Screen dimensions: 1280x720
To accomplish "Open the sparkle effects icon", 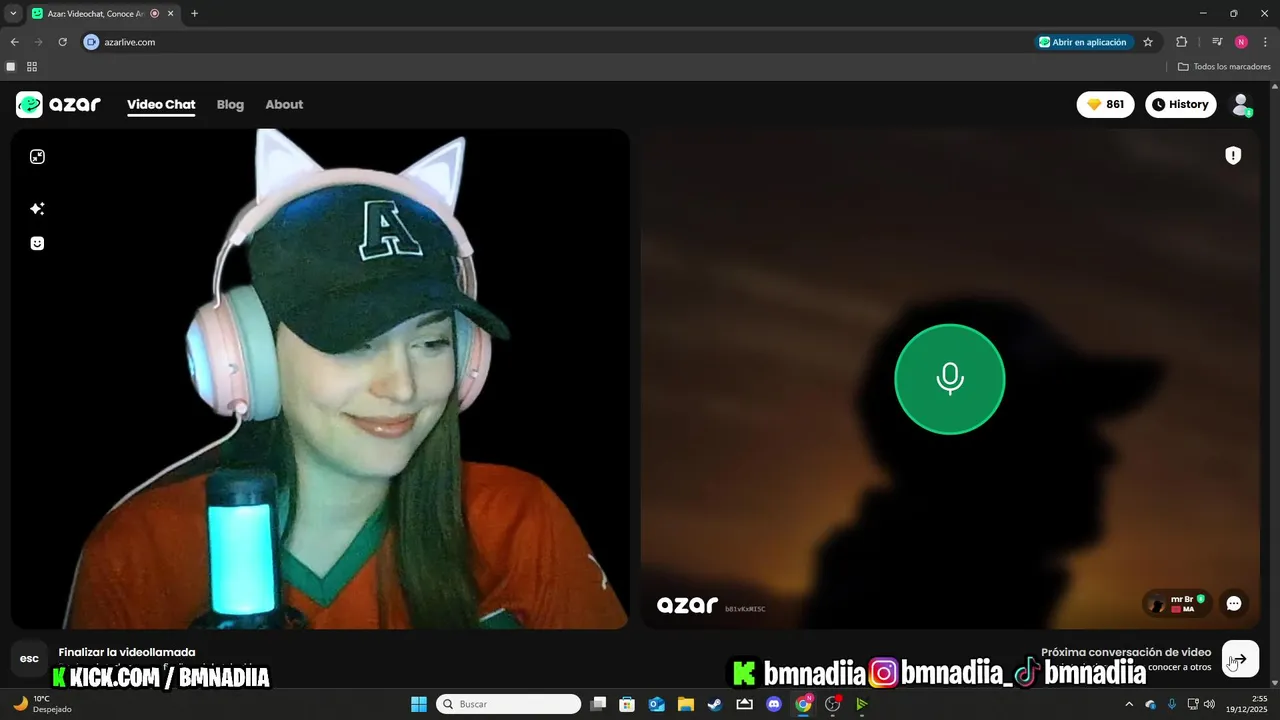I will (x=37, y=209).
